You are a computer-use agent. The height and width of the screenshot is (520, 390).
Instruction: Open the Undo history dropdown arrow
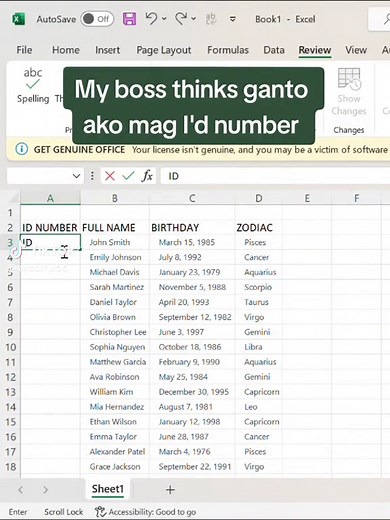(x=164, y=19)
